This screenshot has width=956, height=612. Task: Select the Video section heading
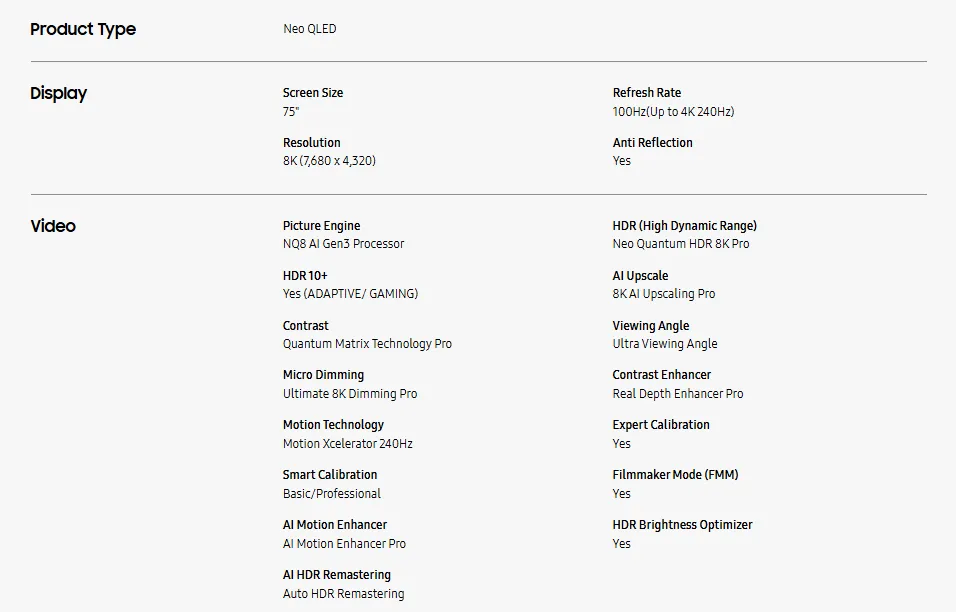pos(53,226)
